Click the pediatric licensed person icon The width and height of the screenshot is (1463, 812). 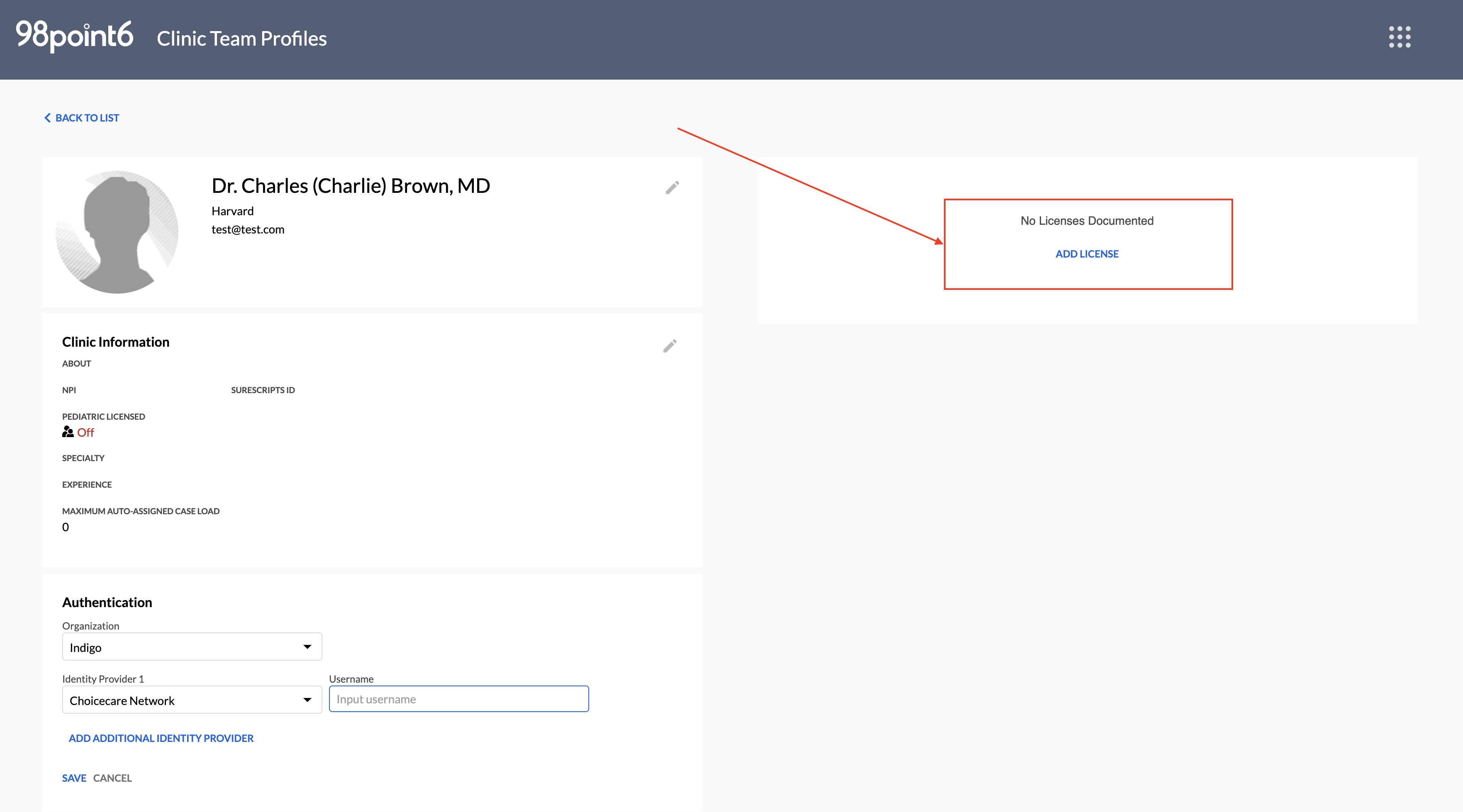[68, 432]
